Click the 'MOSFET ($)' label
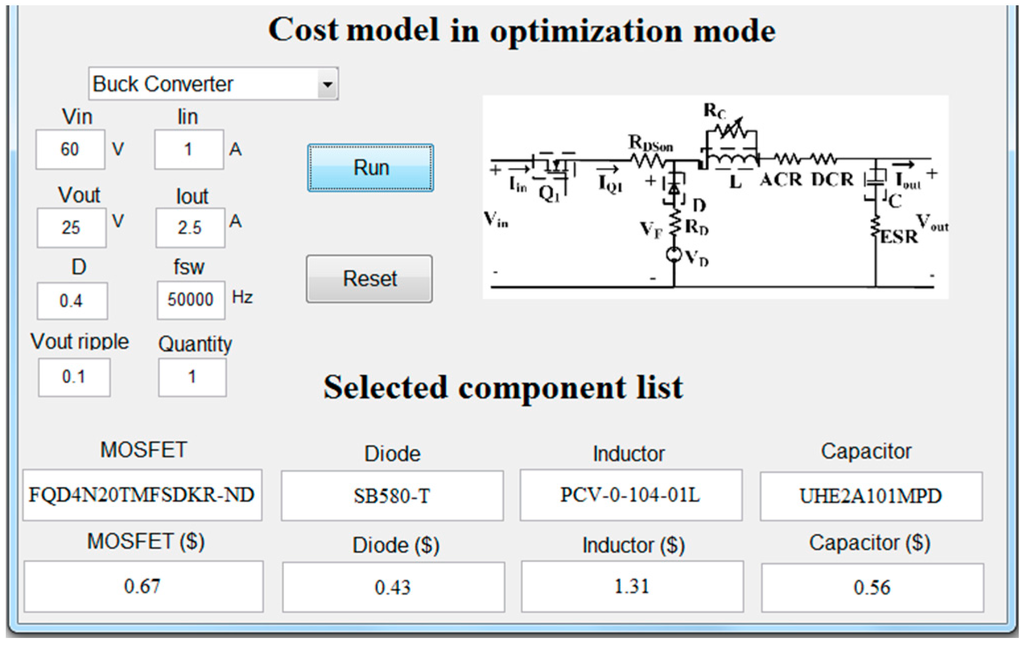This screenshot has width=1024, height=646. pos(146,541)
